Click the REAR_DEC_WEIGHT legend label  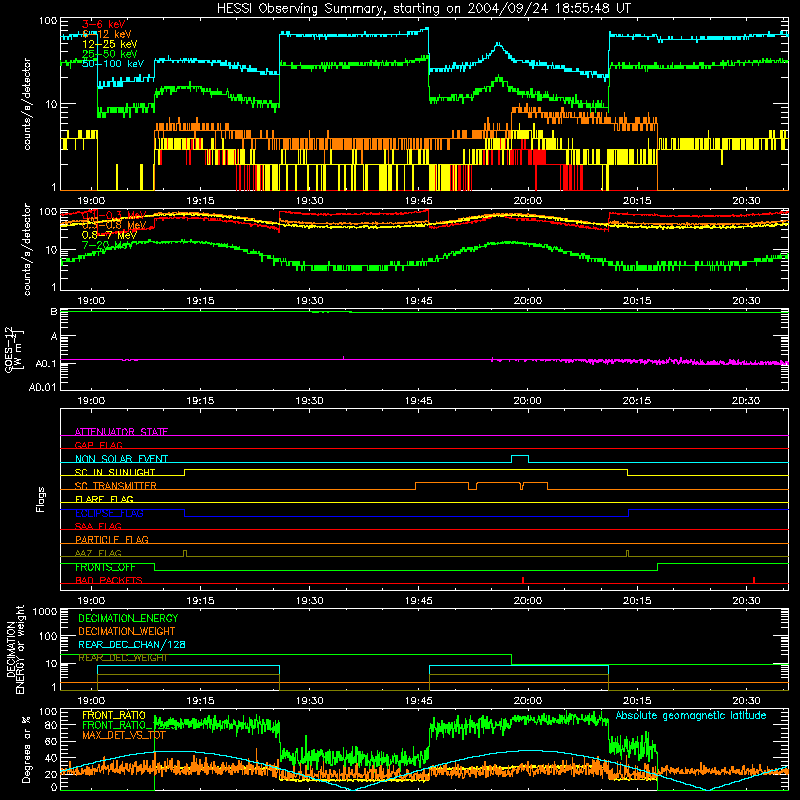[122, 658]
